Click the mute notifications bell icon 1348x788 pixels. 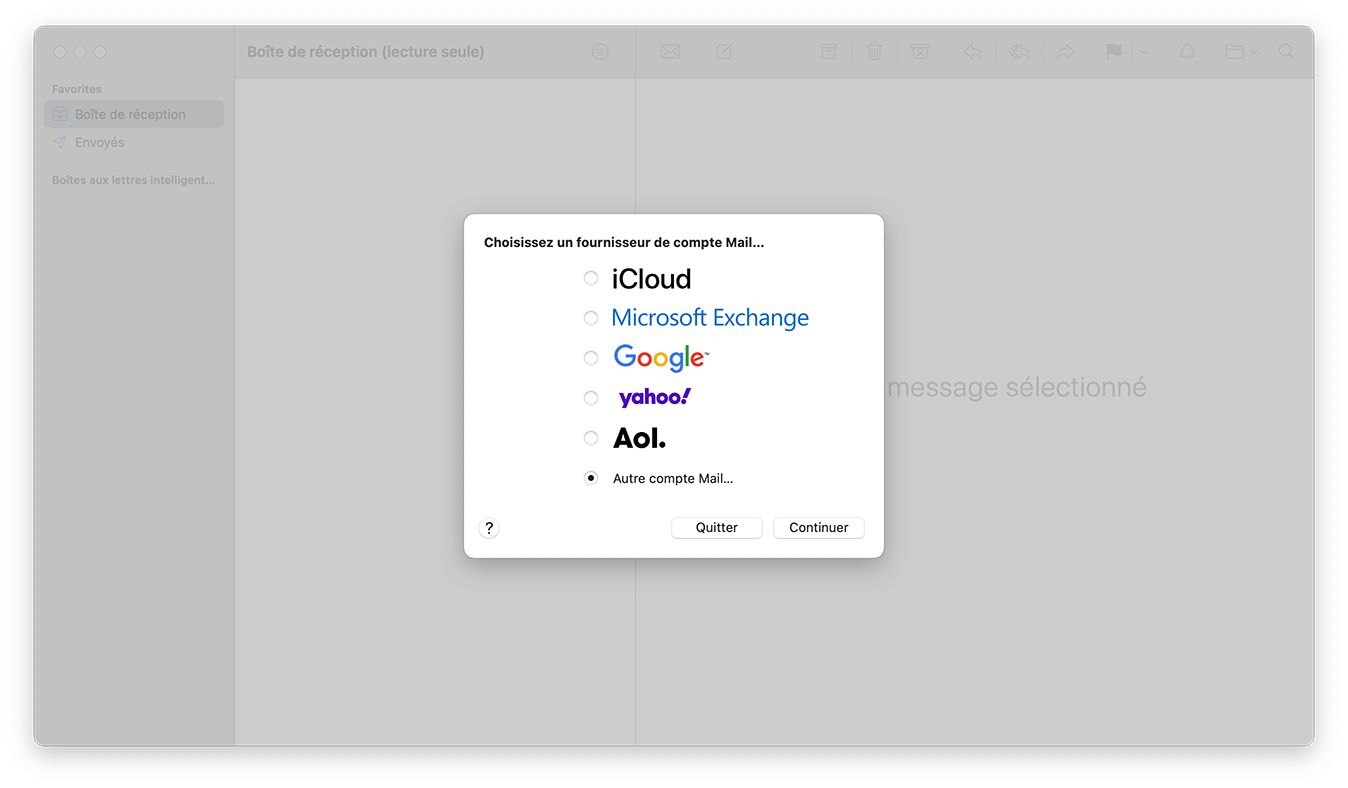pos(1187,52)
